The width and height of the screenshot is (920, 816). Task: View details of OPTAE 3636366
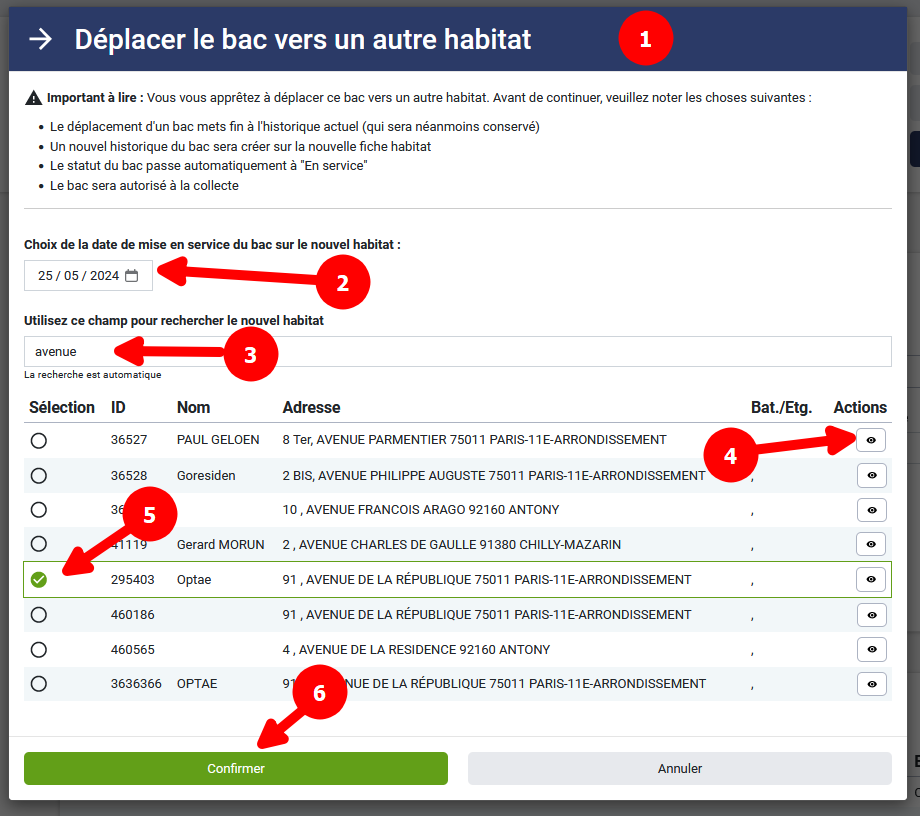[871, 684]
